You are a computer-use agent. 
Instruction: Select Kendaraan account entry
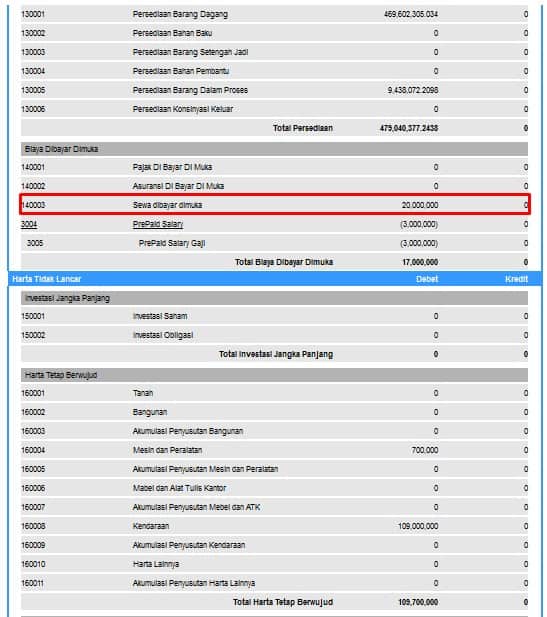click(151, 526)
